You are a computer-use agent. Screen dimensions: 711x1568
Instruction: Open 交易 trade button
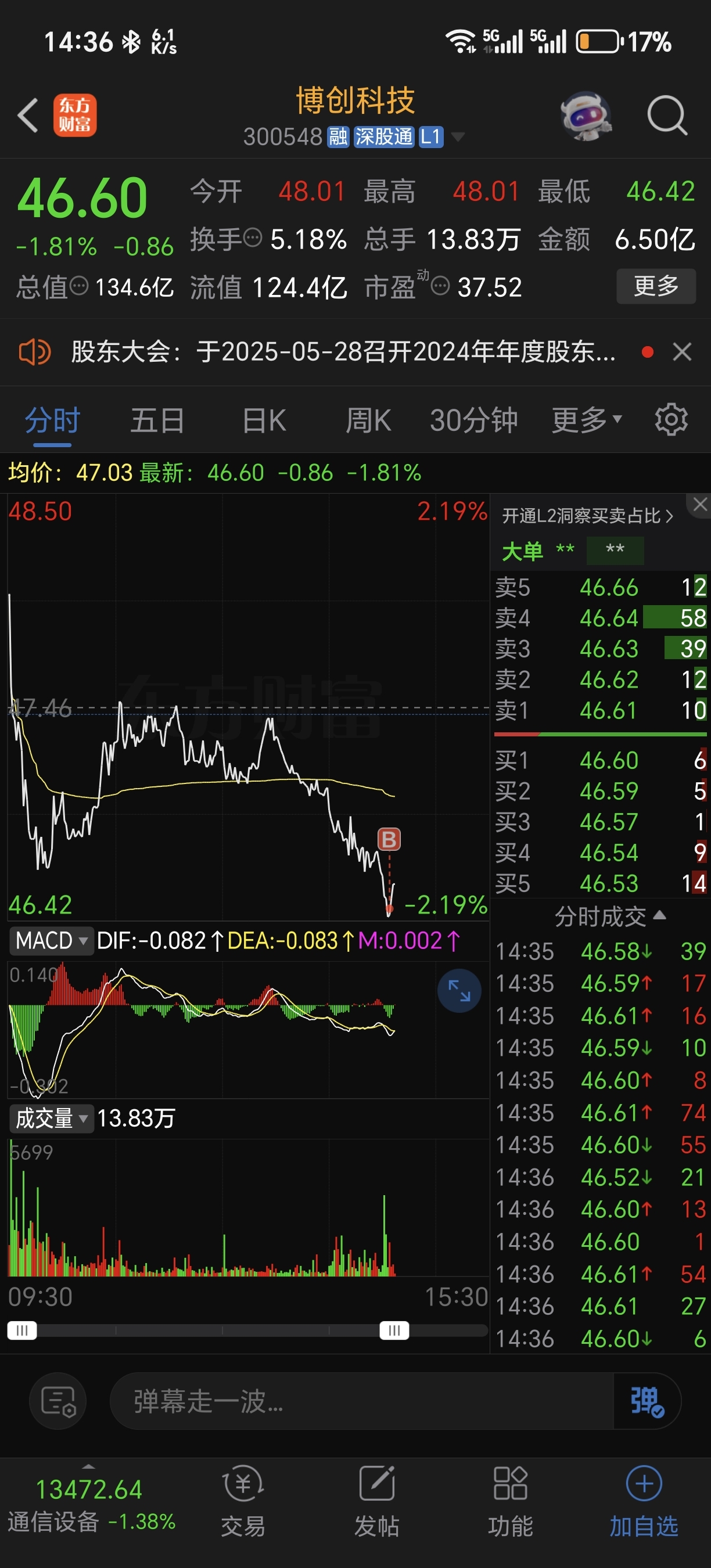(243, 1501)
